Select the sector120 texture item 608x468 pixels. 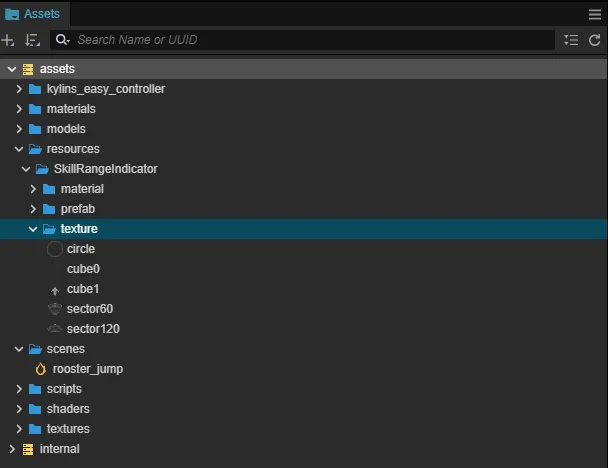(93, 329)
